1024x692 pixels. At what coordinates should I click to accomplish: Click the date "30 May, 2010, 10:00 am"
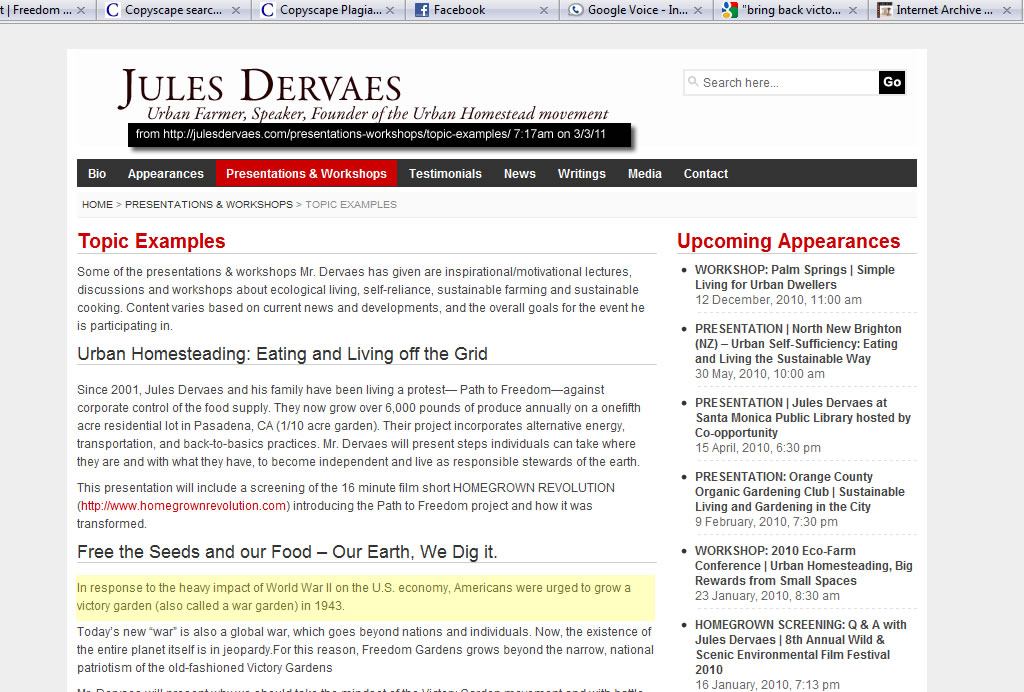(x=760, y=374)
